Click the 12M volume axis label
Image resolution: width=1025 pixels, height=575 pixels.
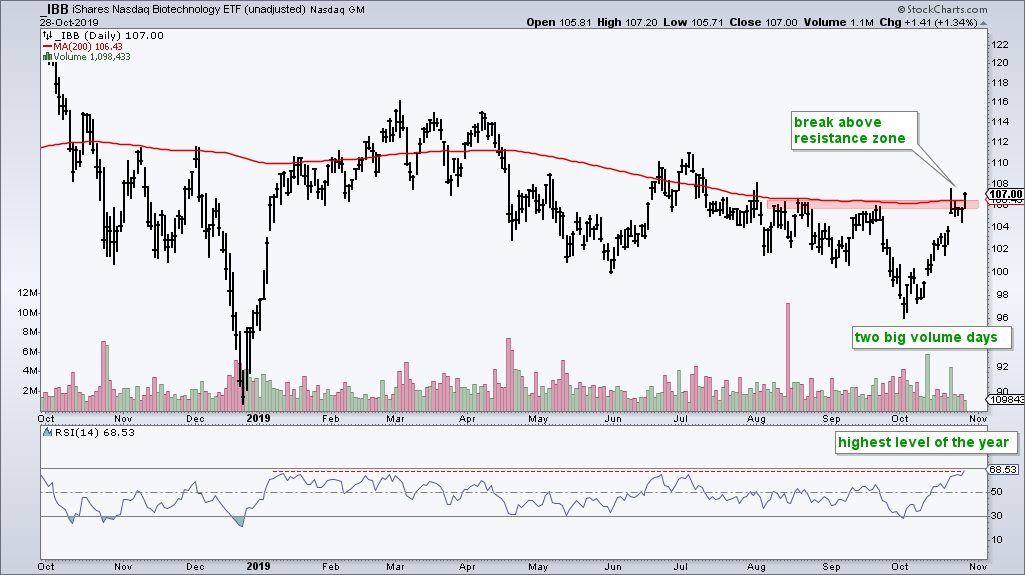click(x=27, y=293)
